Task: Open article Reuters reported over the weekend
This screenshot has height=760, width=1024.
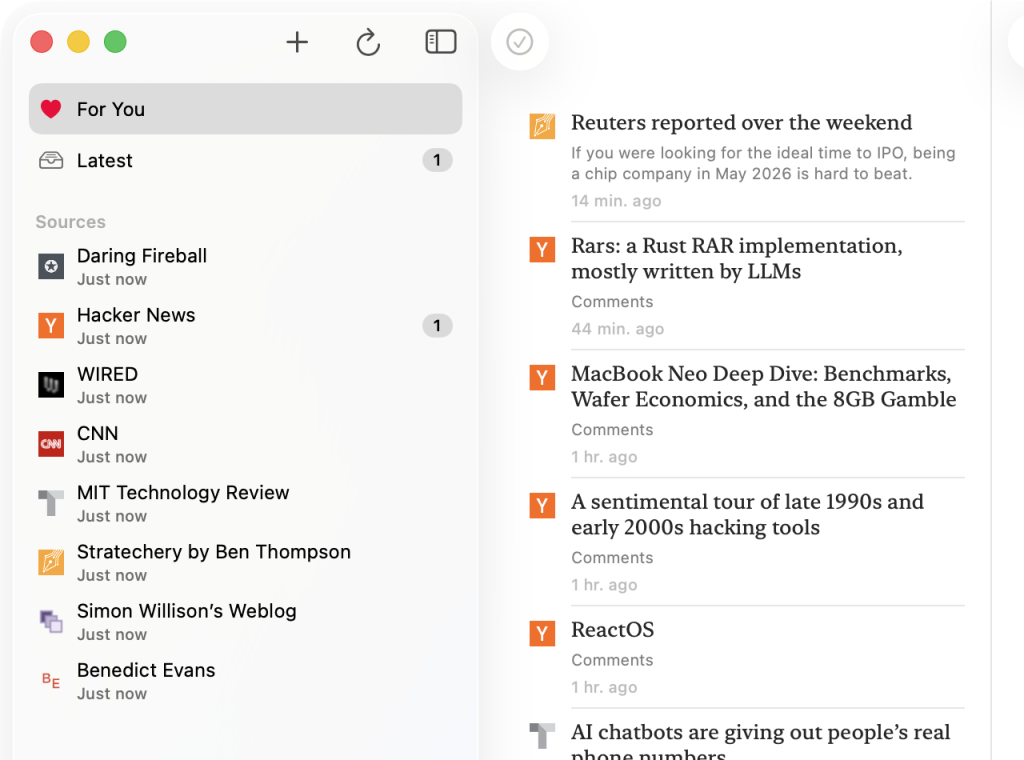Action: (x=741, y=123)
